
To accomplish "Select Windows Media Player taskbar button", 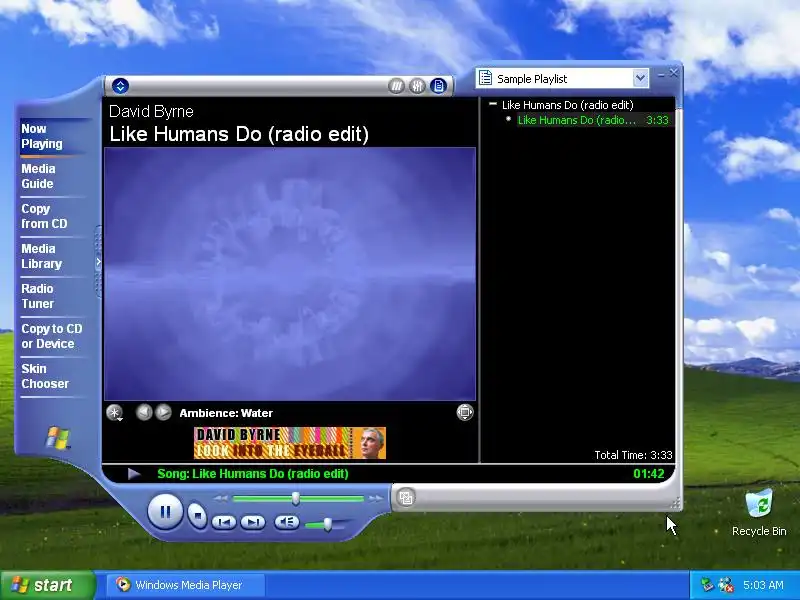I will [186, 585].
